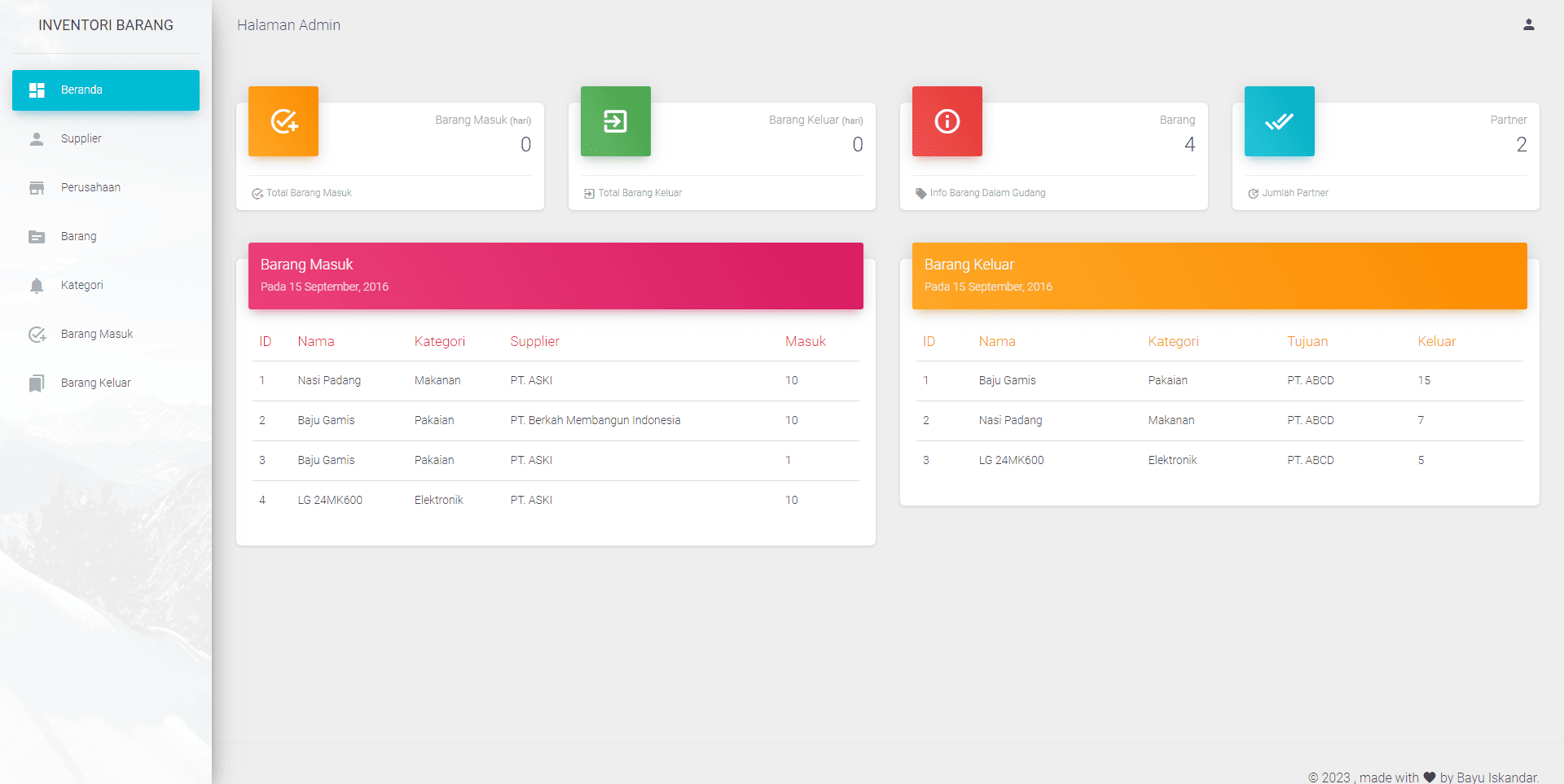Click the Perusahaan store icon in sidebar
This screenshot has width=1564, height=784.
click(37, 188)
